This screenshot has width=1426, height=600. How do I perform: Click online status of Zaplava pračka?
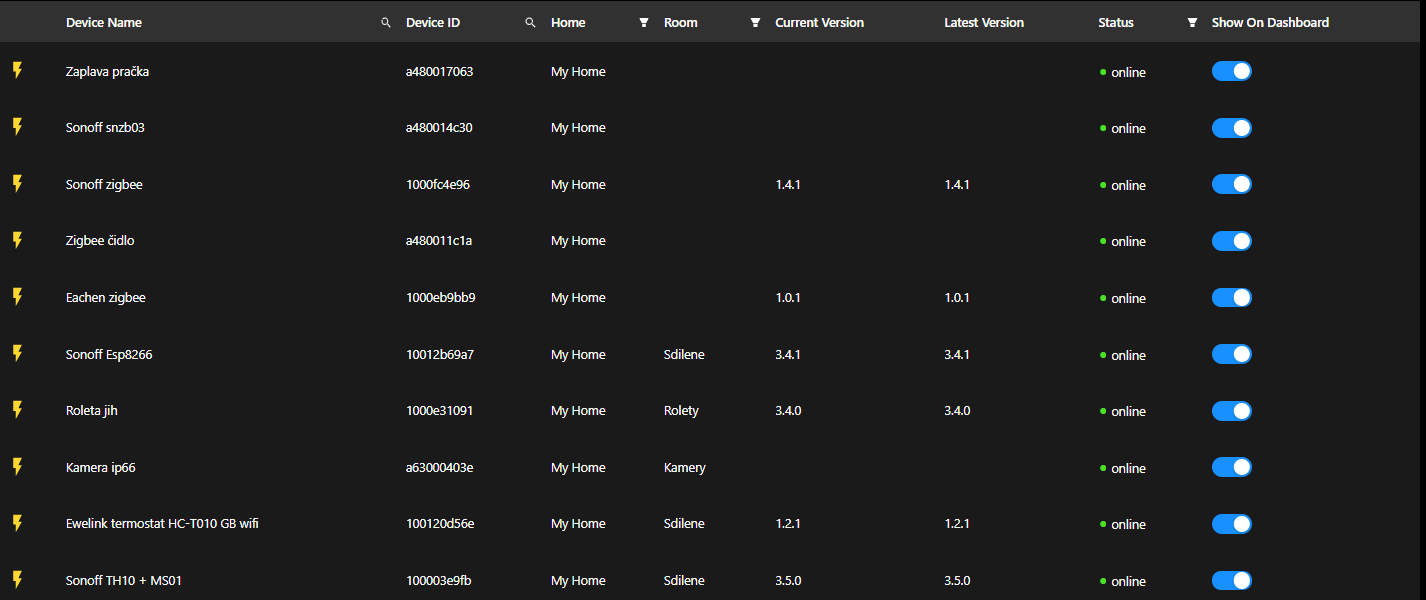1123,72
